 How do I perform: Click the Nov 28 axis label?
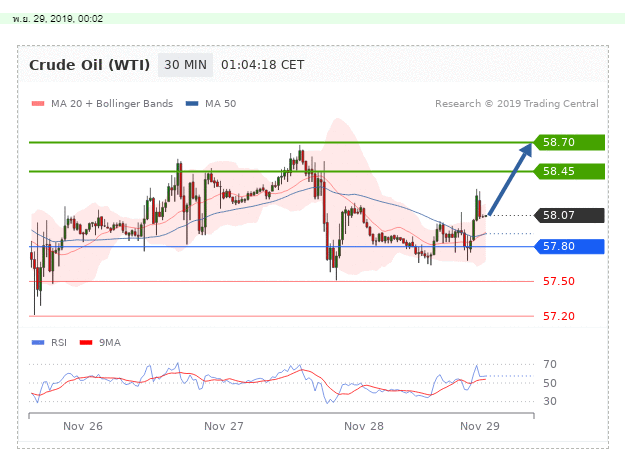tap(364, 426)
